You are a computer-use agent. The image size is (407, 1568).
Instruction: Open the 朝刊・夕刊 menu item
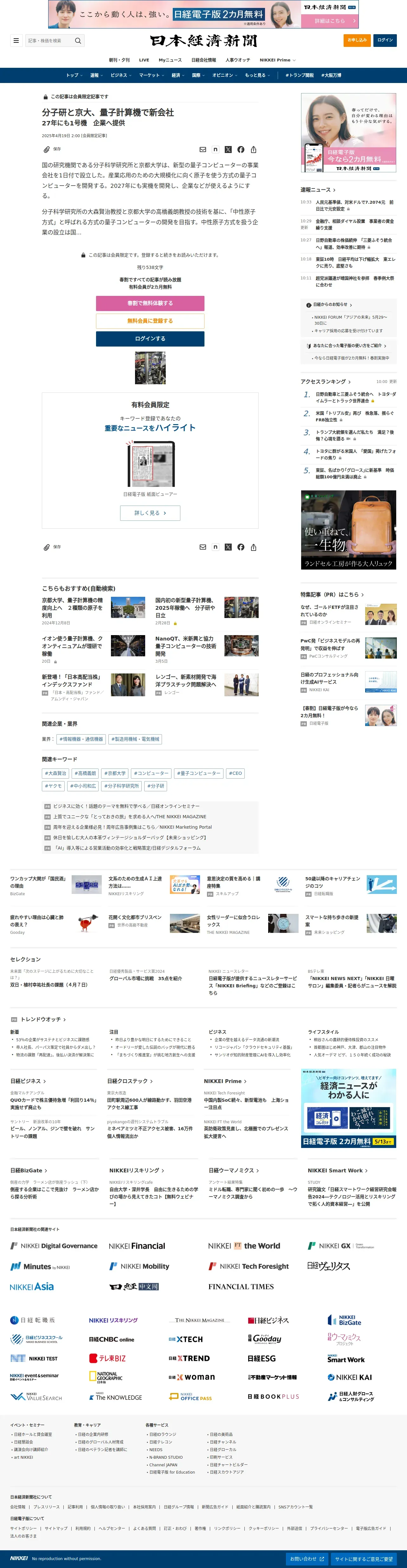coord(119,60)
